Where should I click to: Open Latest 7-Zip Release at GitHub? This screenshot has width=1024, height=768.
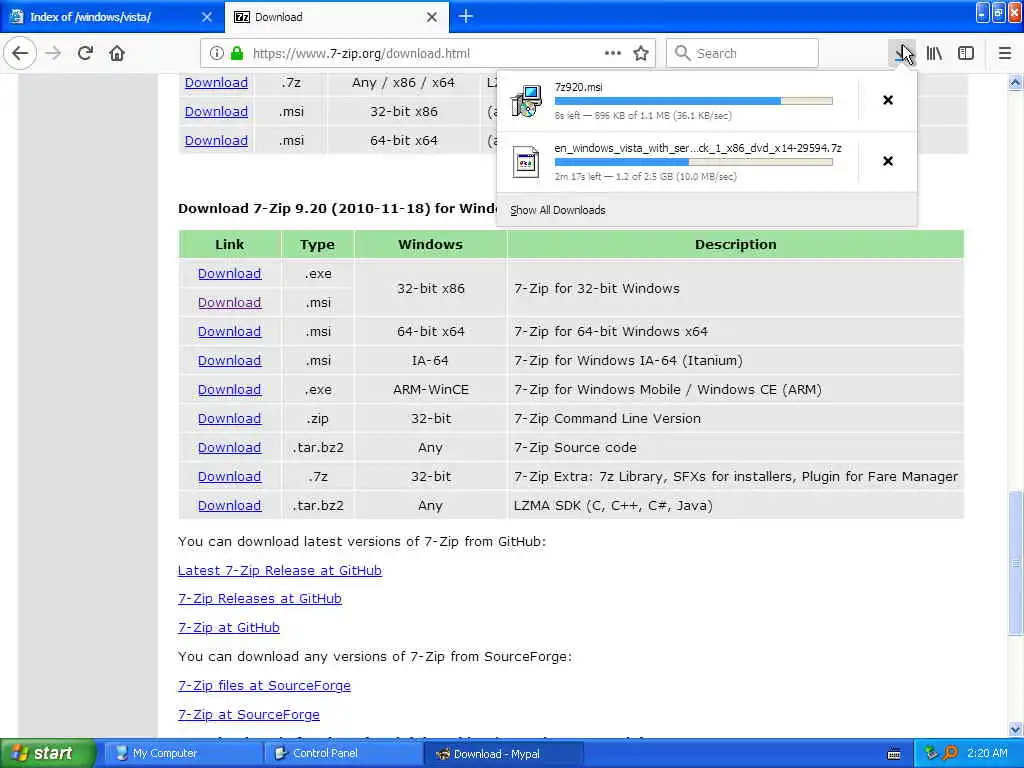(280, 570)
